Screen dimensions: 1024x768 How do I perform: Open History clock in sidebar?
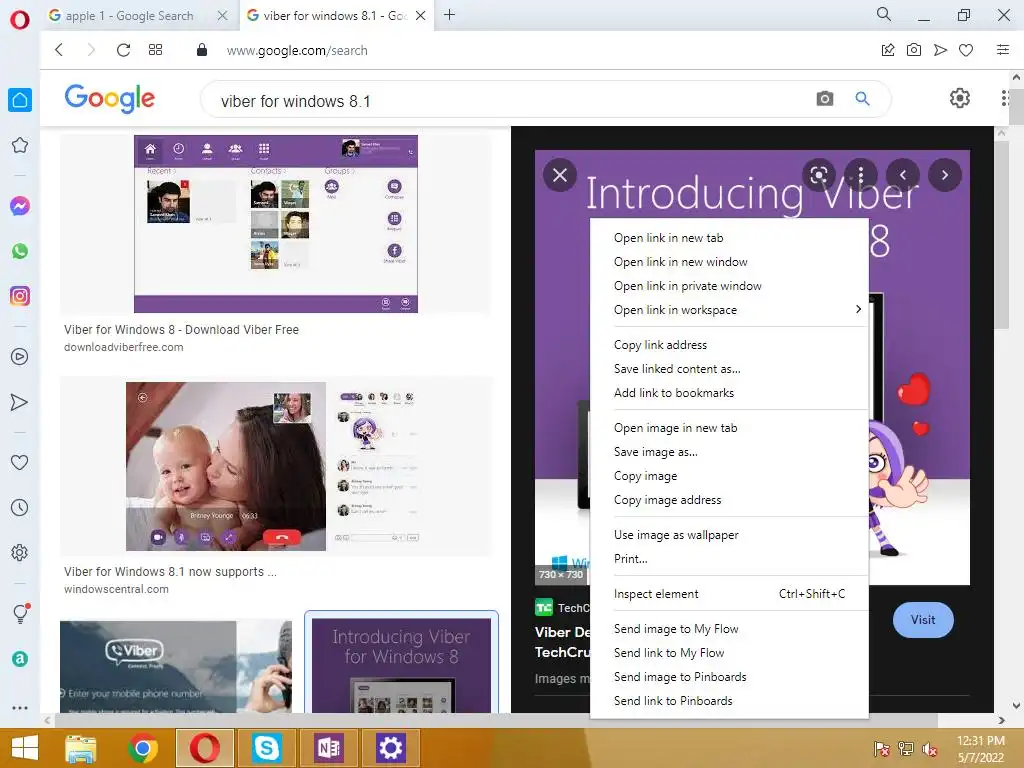[x=20, y=507]
